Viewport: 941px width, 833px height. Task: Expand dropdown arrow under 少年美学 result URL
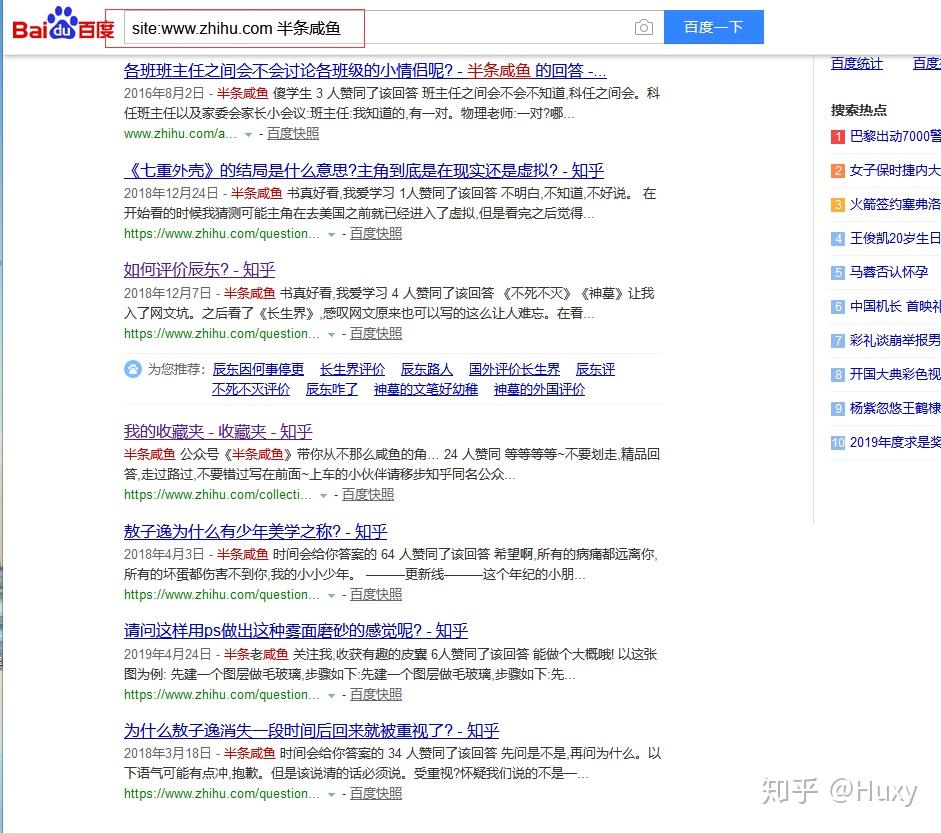pyautogui.click(x=331, y=596)
